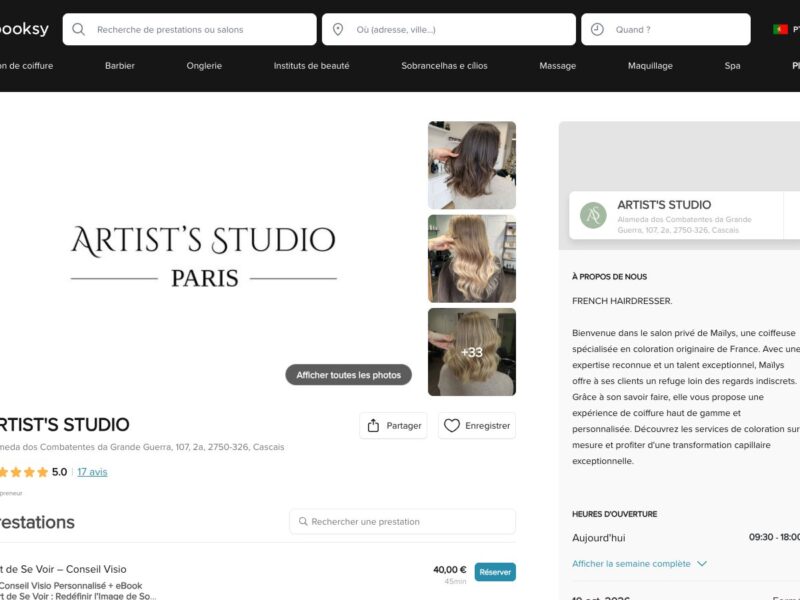The height and width of the screenshot is (600, 800).
Task: Click the location pin icon
Action: pyautogui.click(x=338, y=30)
